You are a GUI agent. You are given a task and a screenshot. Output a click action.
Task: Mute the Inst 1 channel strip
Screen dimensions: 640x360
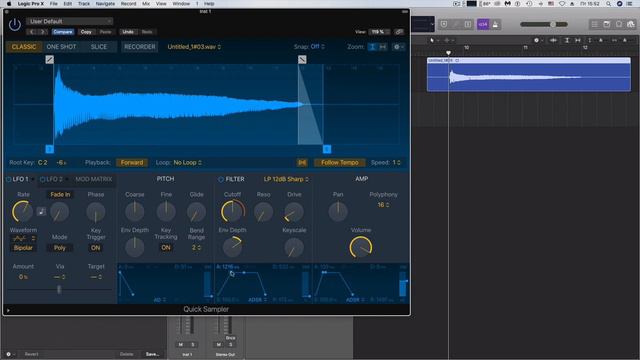pyautogui.click(x=181, y=344)
